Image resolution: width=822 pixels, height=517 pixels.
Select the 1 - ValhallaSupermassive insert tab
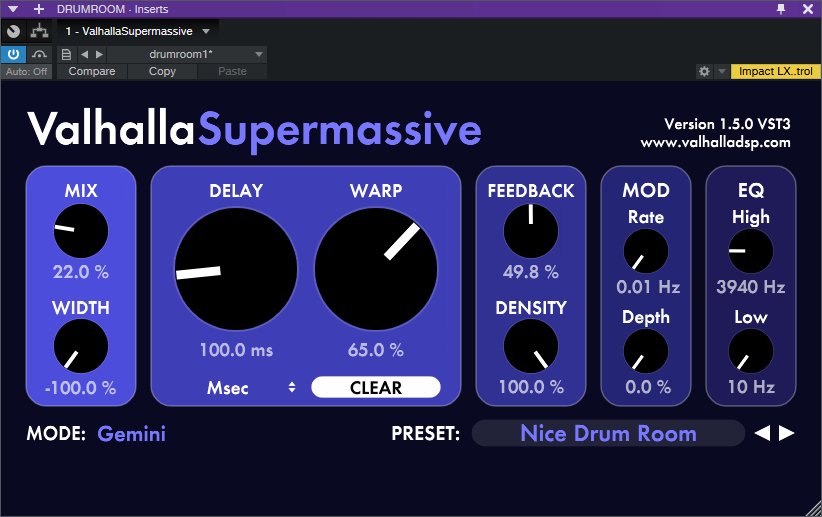[129, 31]
